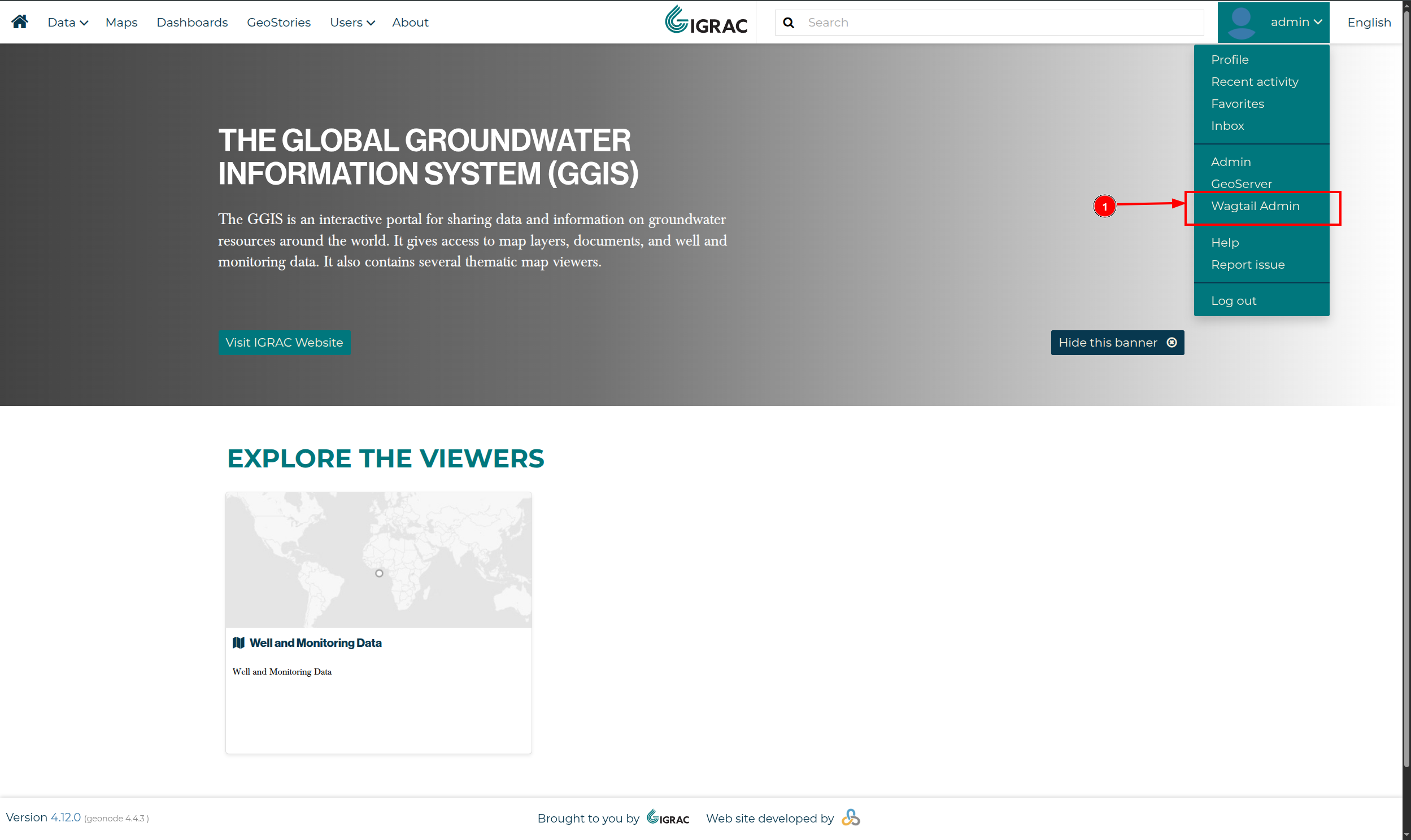
Task: Open the Well and Monitoring Data title link
Action: [x=315, y=643]
